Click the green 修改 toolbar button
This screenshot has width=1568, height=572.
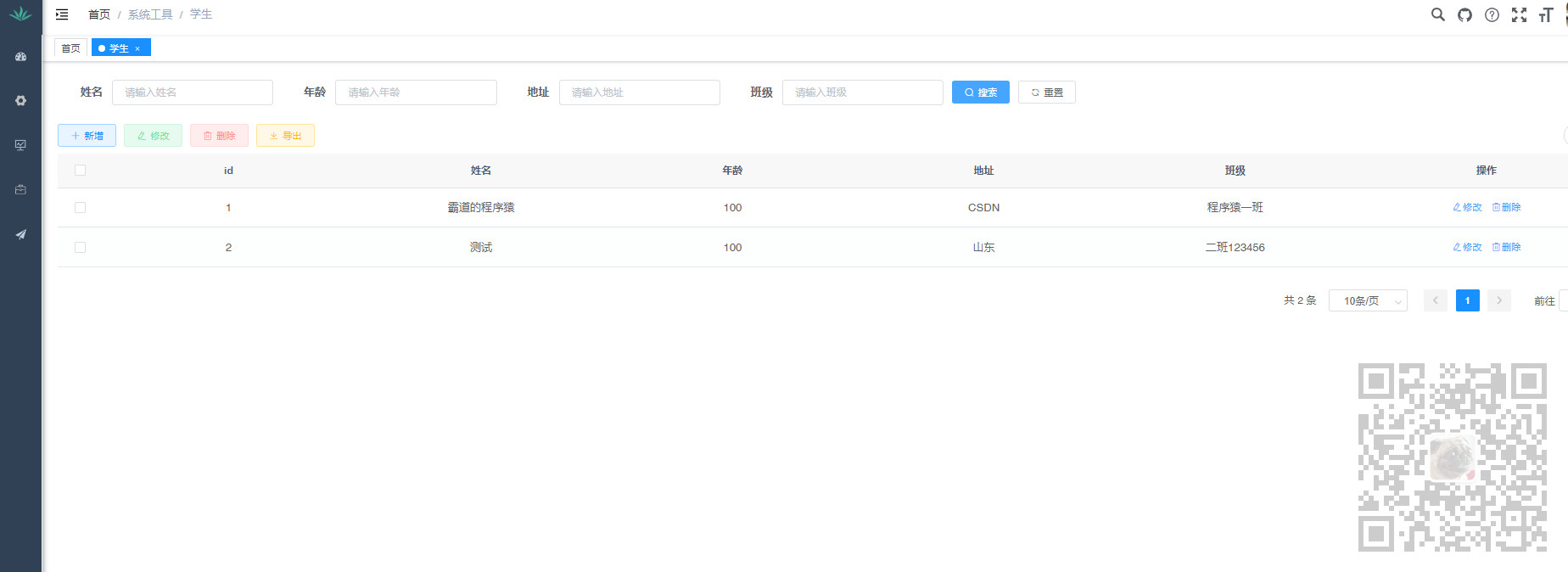pyautogui.click(x=153, y=136)
